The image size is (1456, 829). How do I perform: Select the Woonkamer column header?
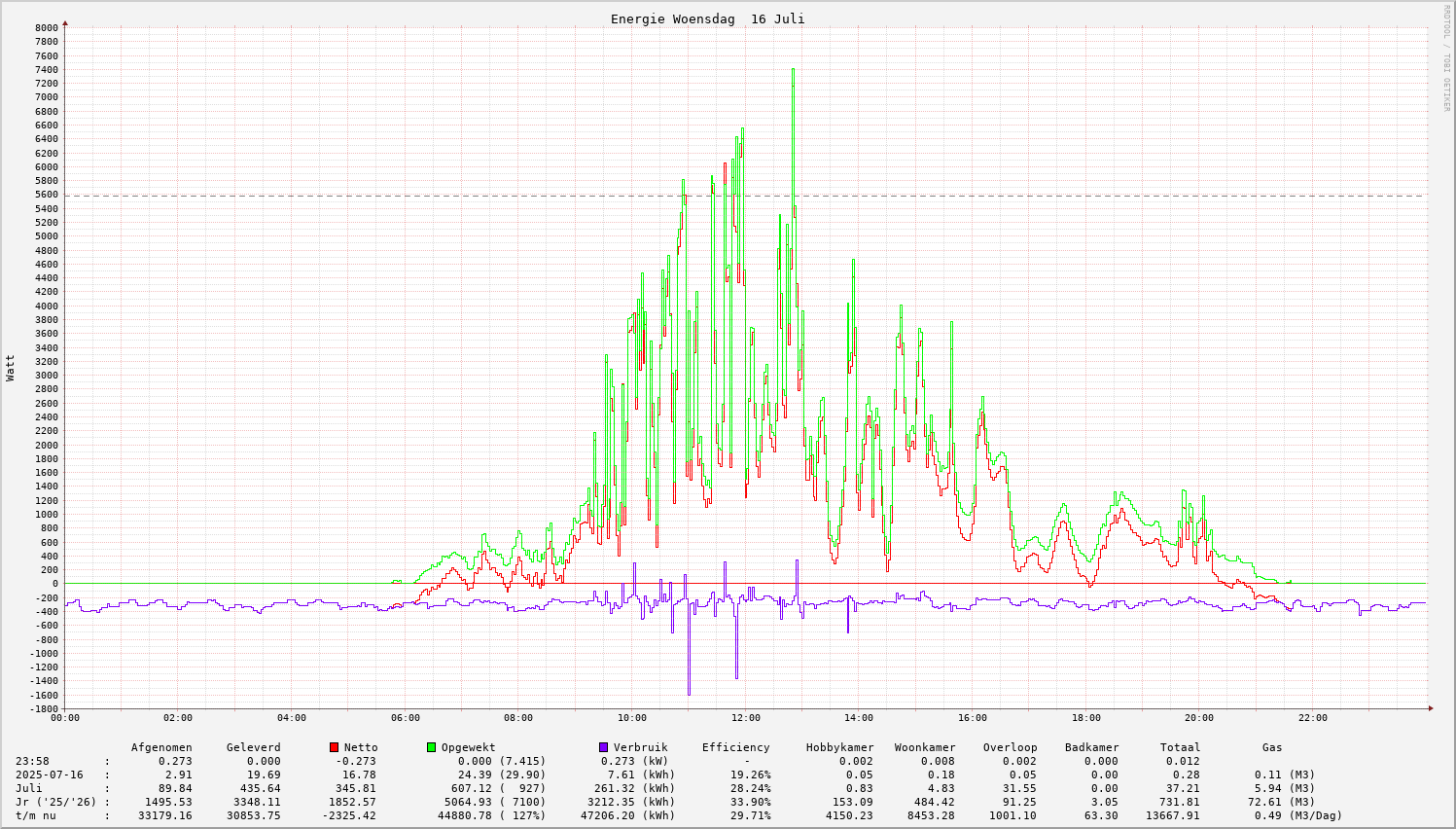925,747
